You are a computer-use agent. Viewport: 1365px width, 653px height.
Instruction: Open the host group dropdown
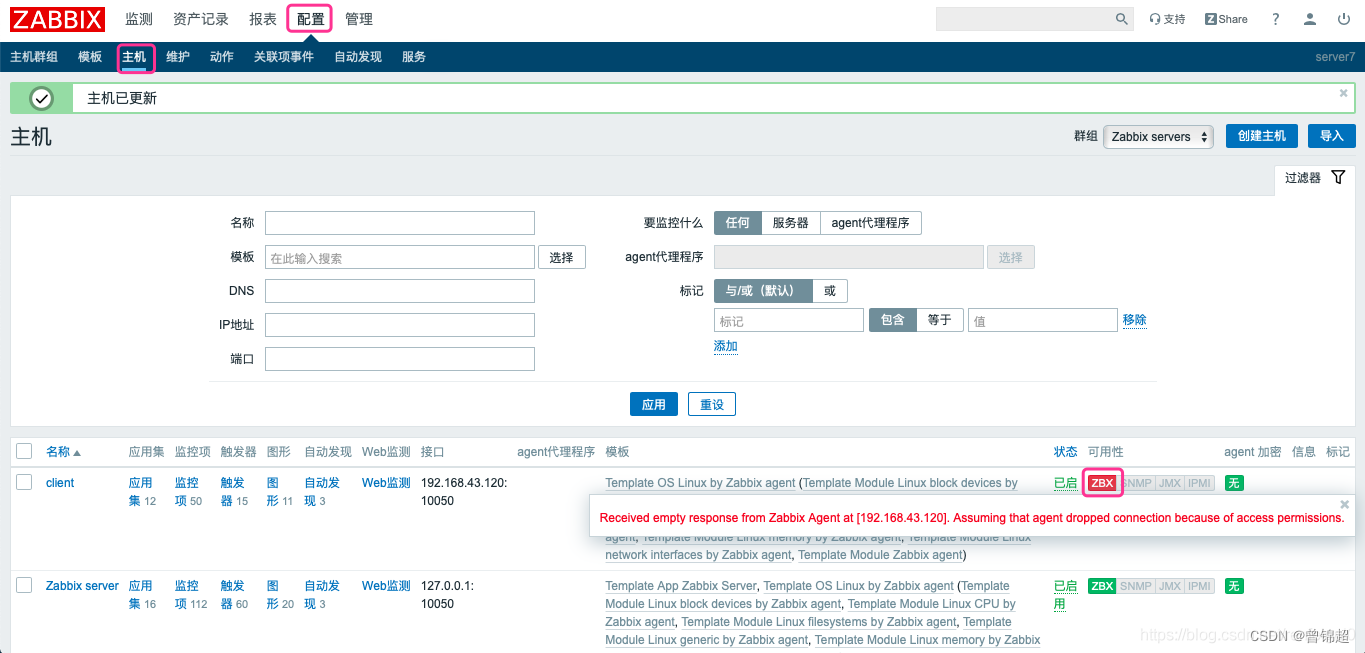(x=1158, y=137)
